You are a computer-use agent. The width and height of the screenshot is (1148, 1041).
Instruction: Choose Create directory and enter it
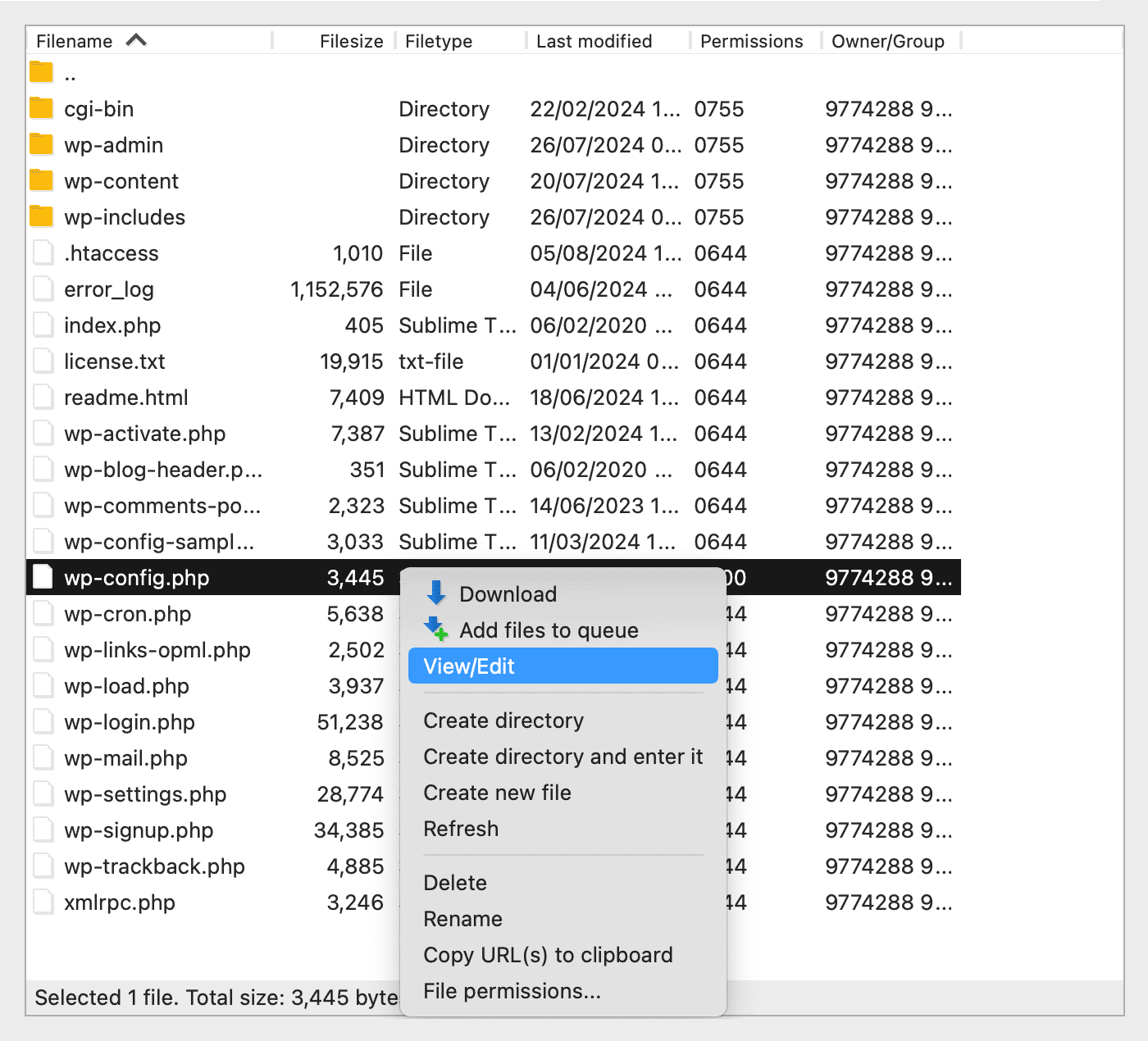[x=563, y=756]
